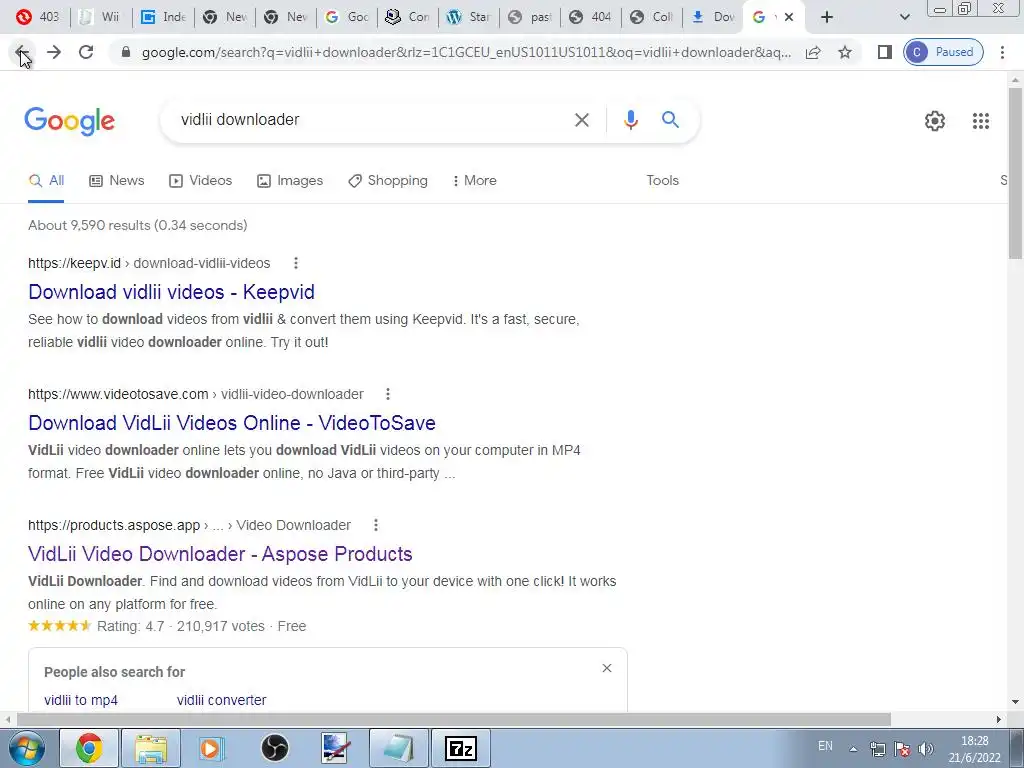
Task: Click the horizontal scrollbar thumb
Action: [454, 720]
